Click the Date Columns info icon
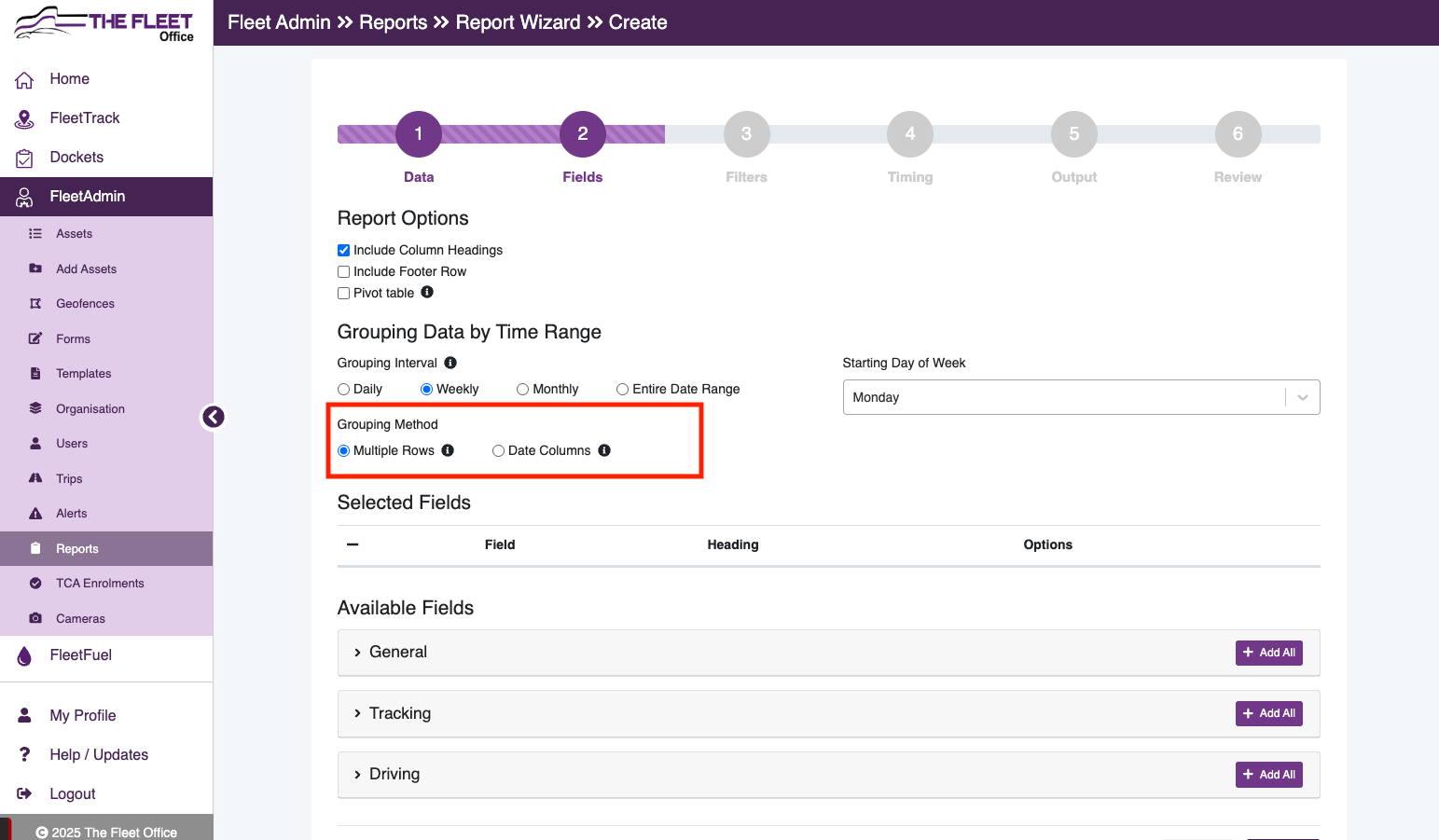Screen dimensions: 1439x840 (x=604, y=450)
